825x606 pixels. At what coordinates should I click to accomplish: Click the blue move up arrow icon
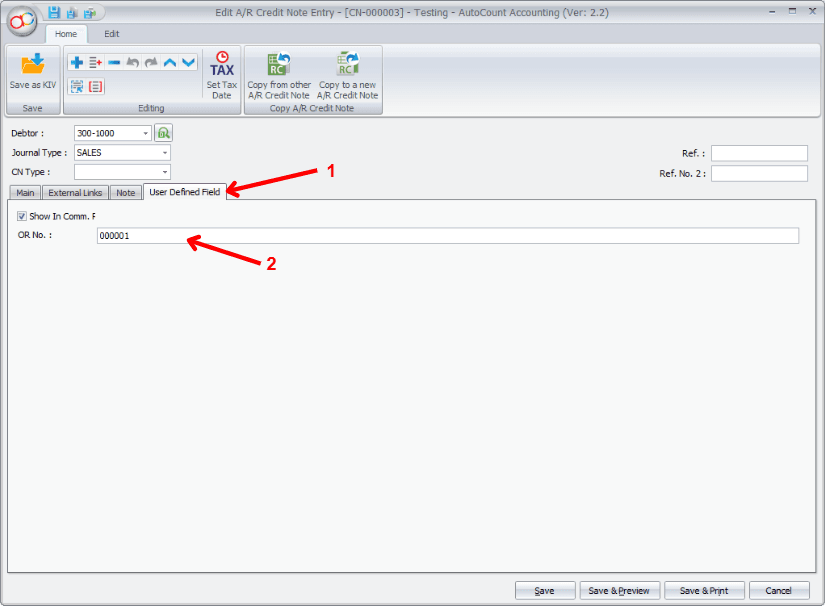coord(170,62)
